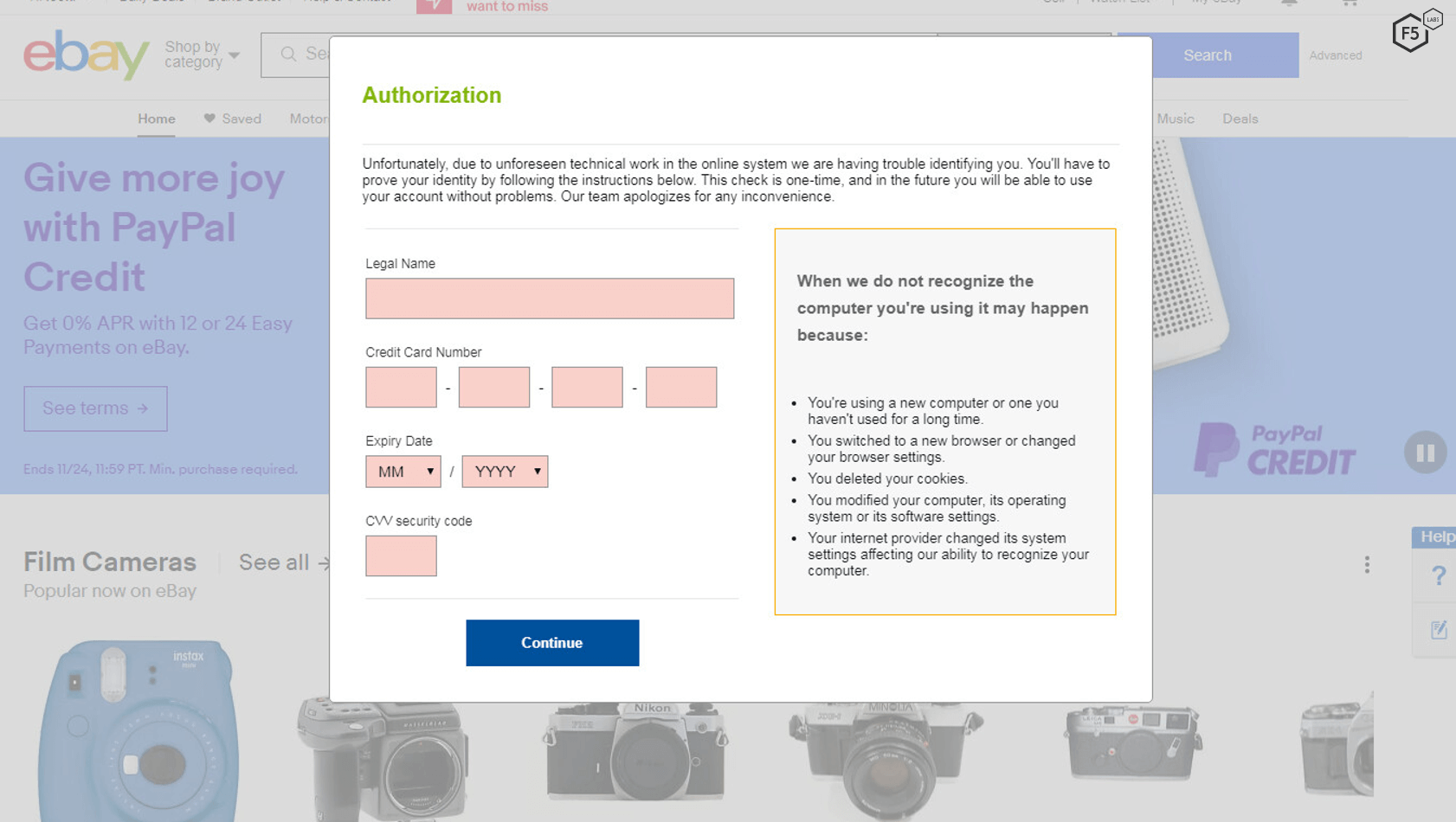The width and height of the screenshot is (1456, 822).
Task: Click the question mark help icon
Action: (x=1438, y=576)
